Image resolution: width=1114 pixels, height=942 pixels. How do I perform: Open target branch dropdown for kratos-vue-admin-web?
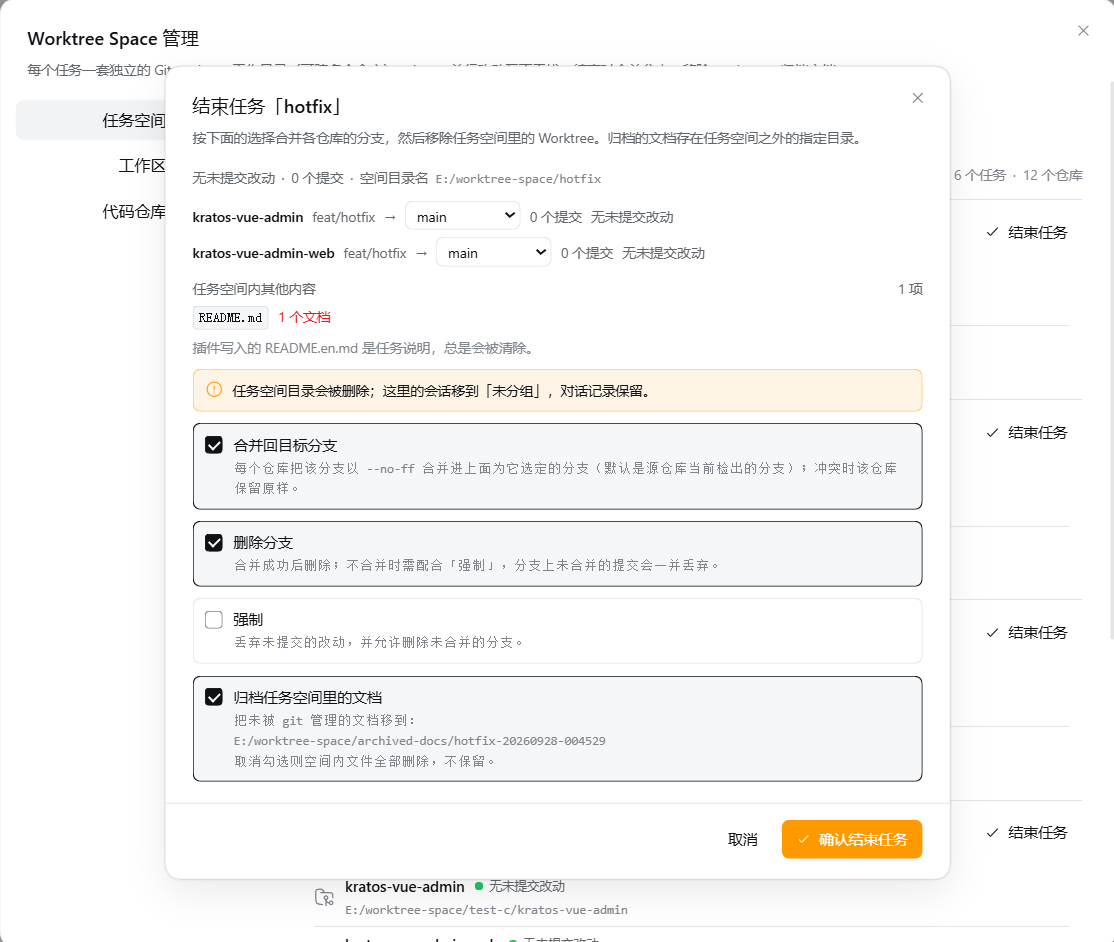click(x=494, y=253)
